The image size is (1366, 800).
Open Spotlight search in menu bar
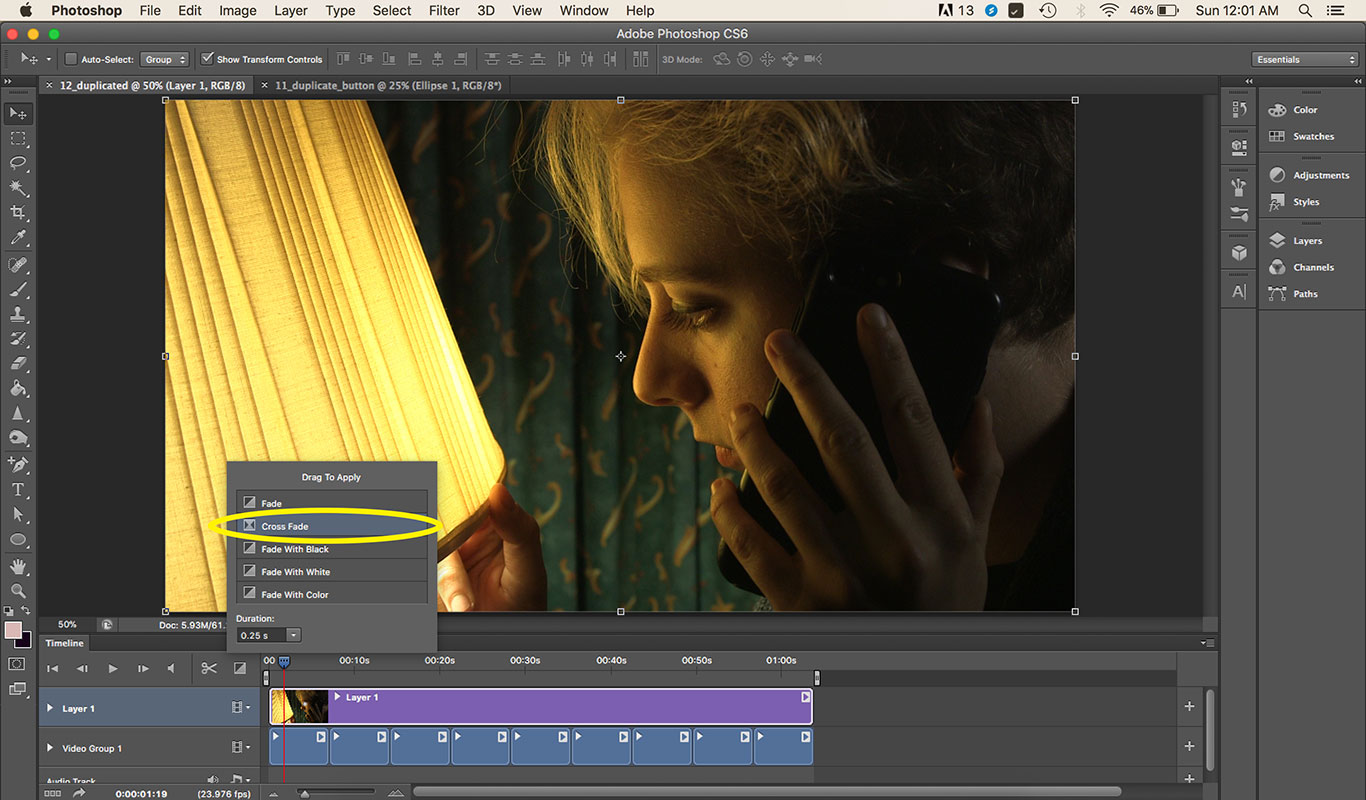1305,11
